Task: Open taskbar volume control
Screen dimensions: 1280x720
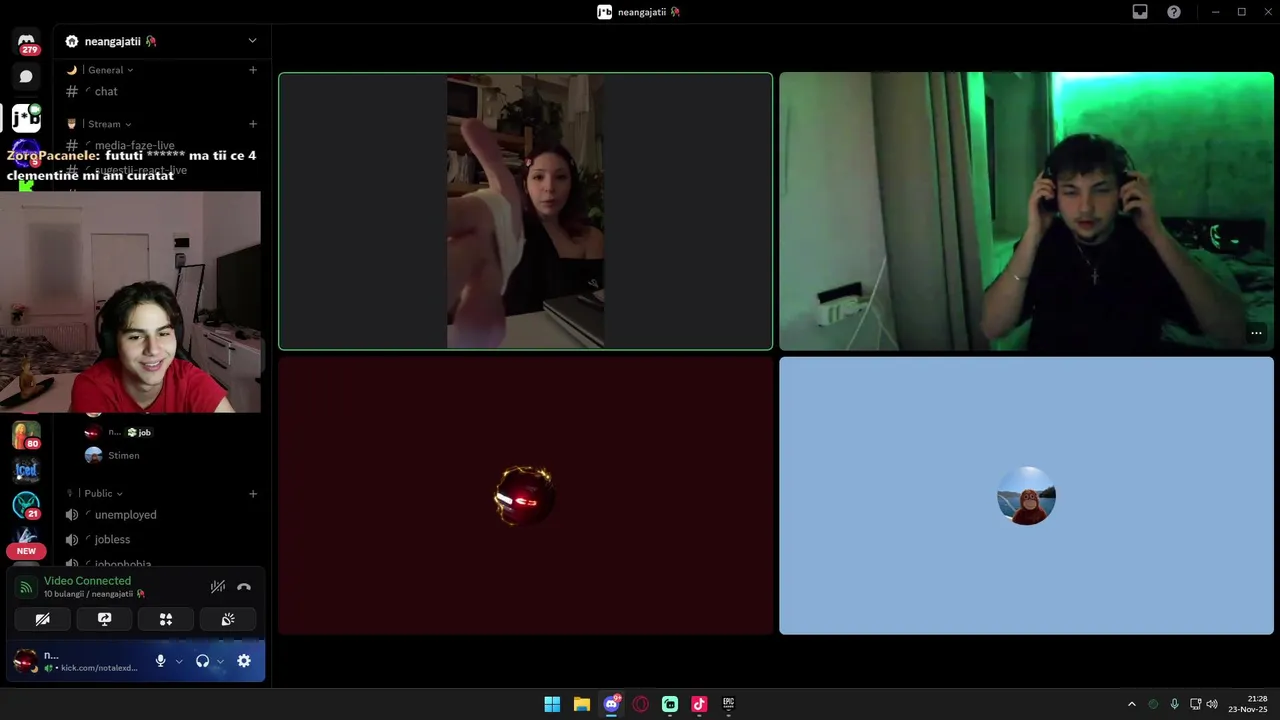Action: (x=1212, y=704)
